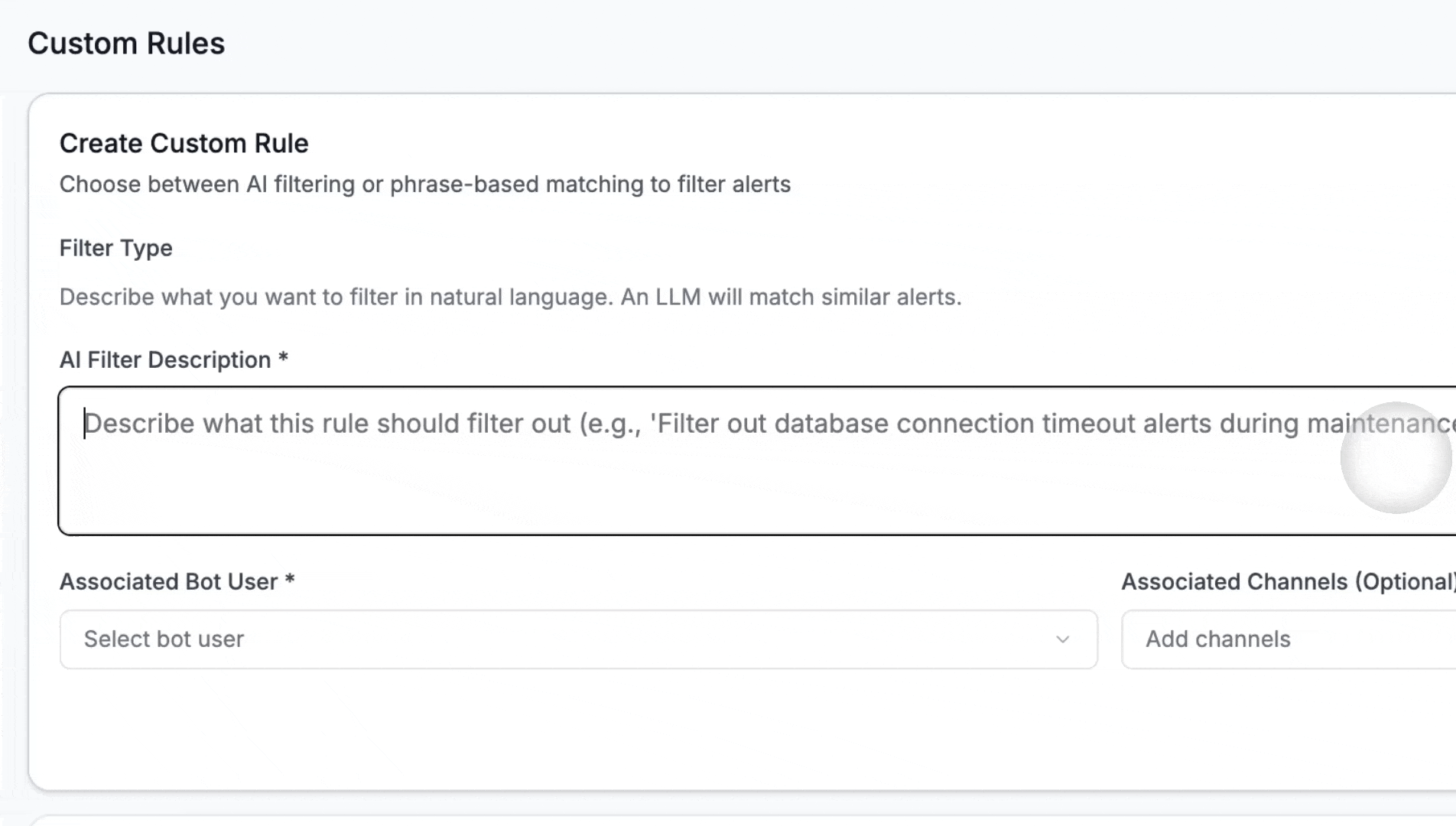Click the Associated Bot User label
The image size is (1456, 826).
click(x=168, y=581)
